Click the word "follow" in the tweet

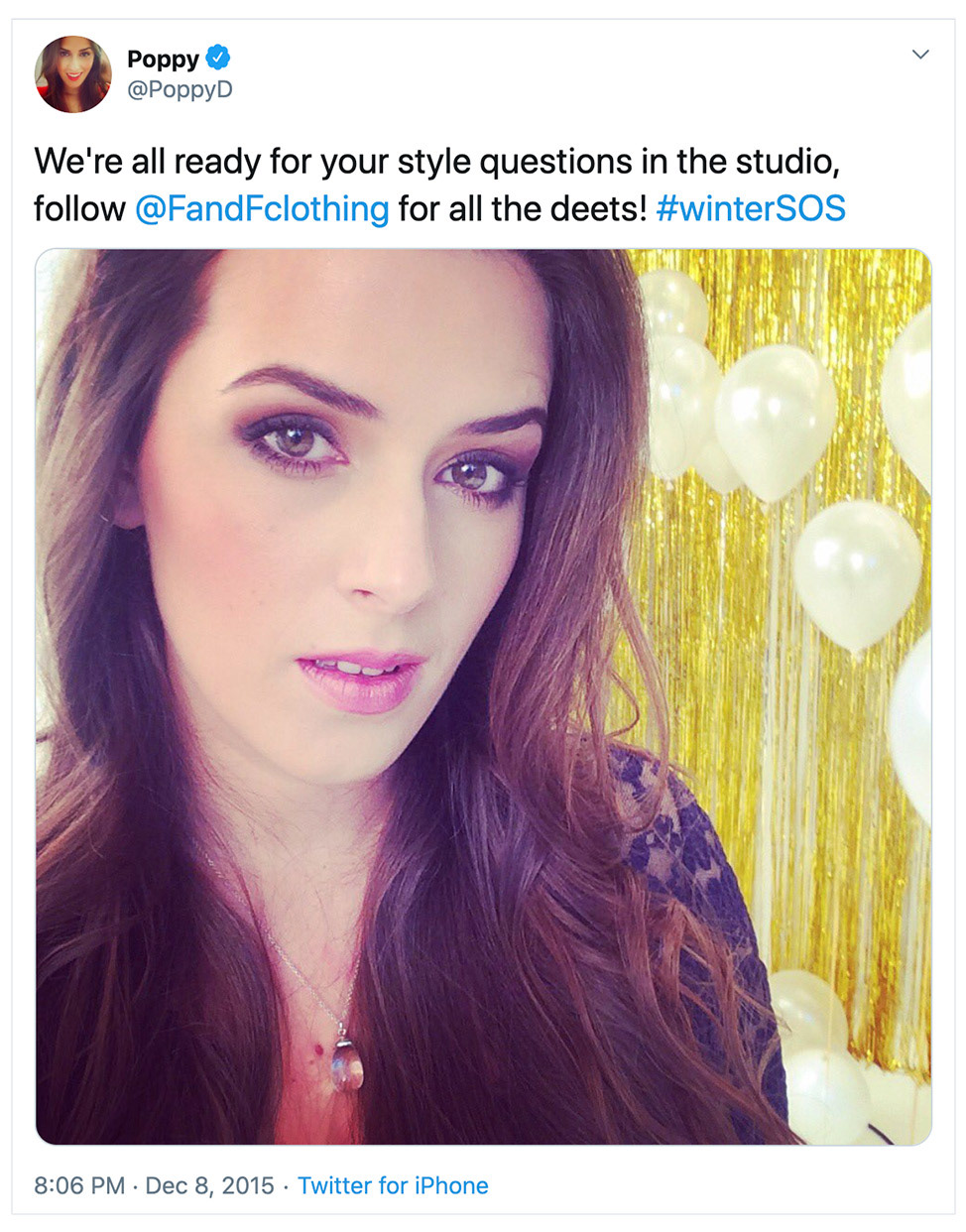(79, 209)
